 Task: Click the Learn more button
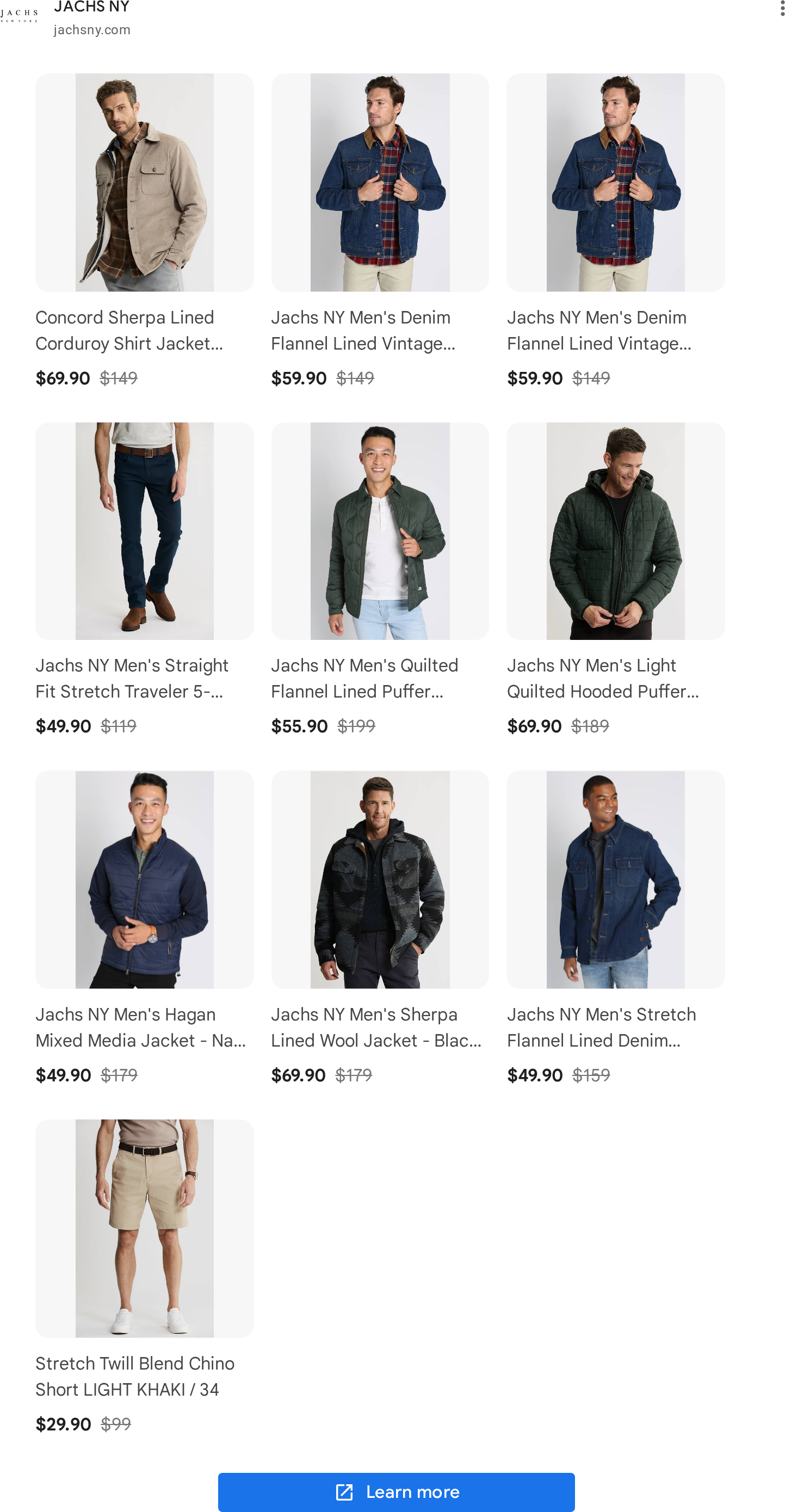[x=397, y=1491]
